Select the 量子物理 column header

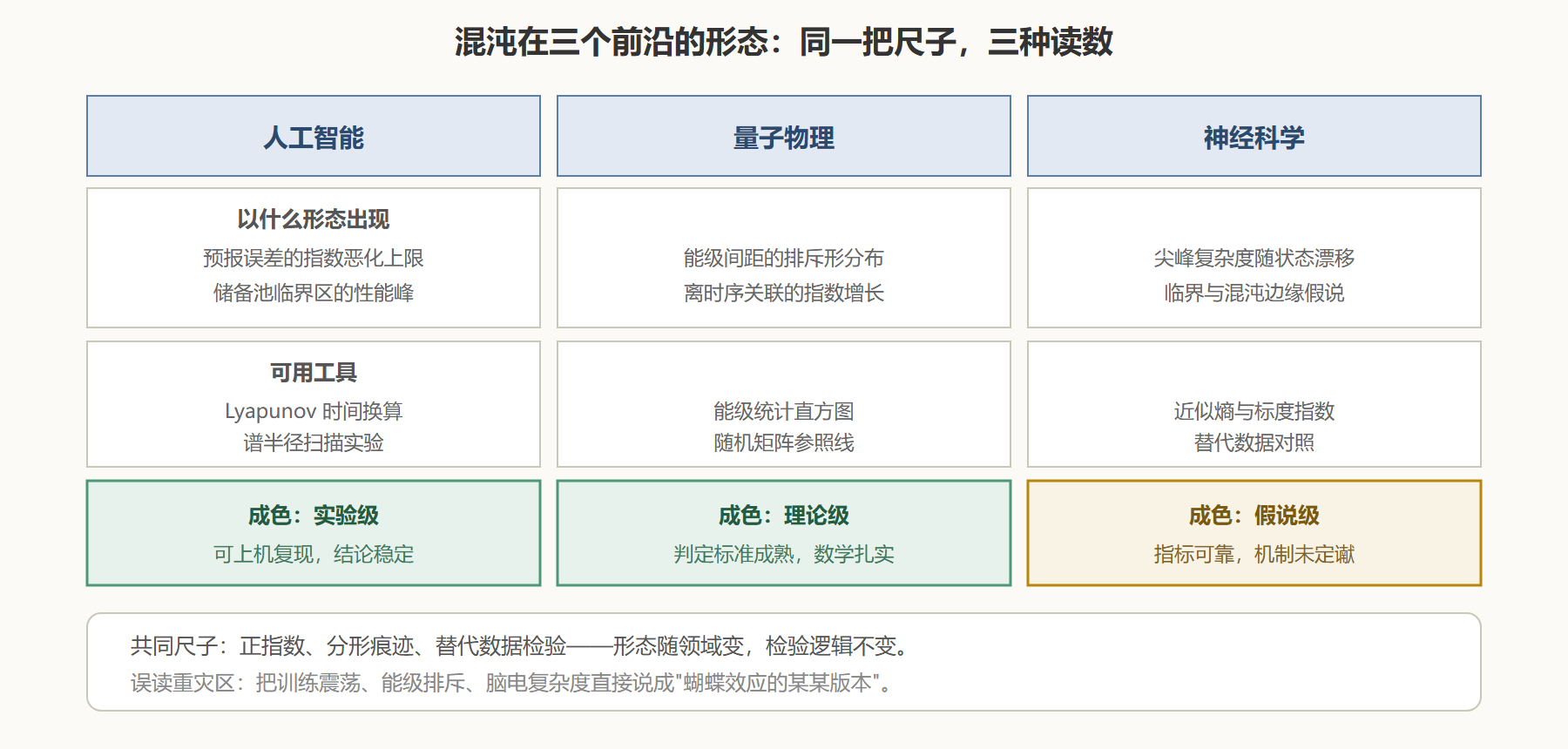point(784,136)
